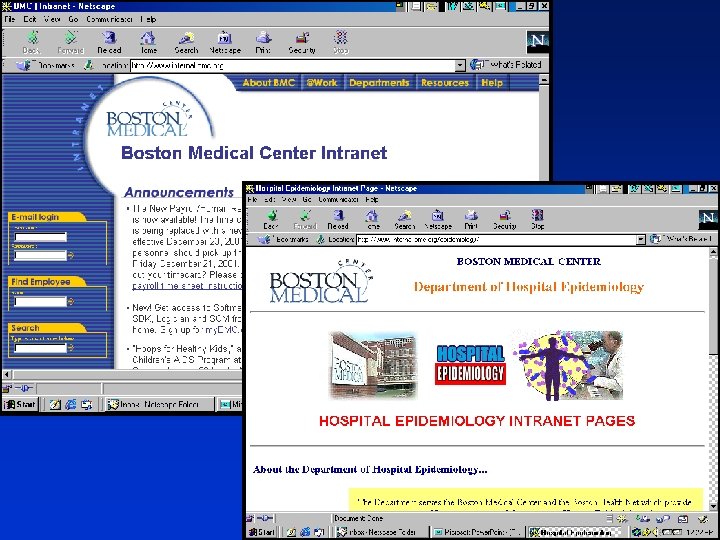Click E-mail login password field
The image size is (720, 540).
coord(40,255)
